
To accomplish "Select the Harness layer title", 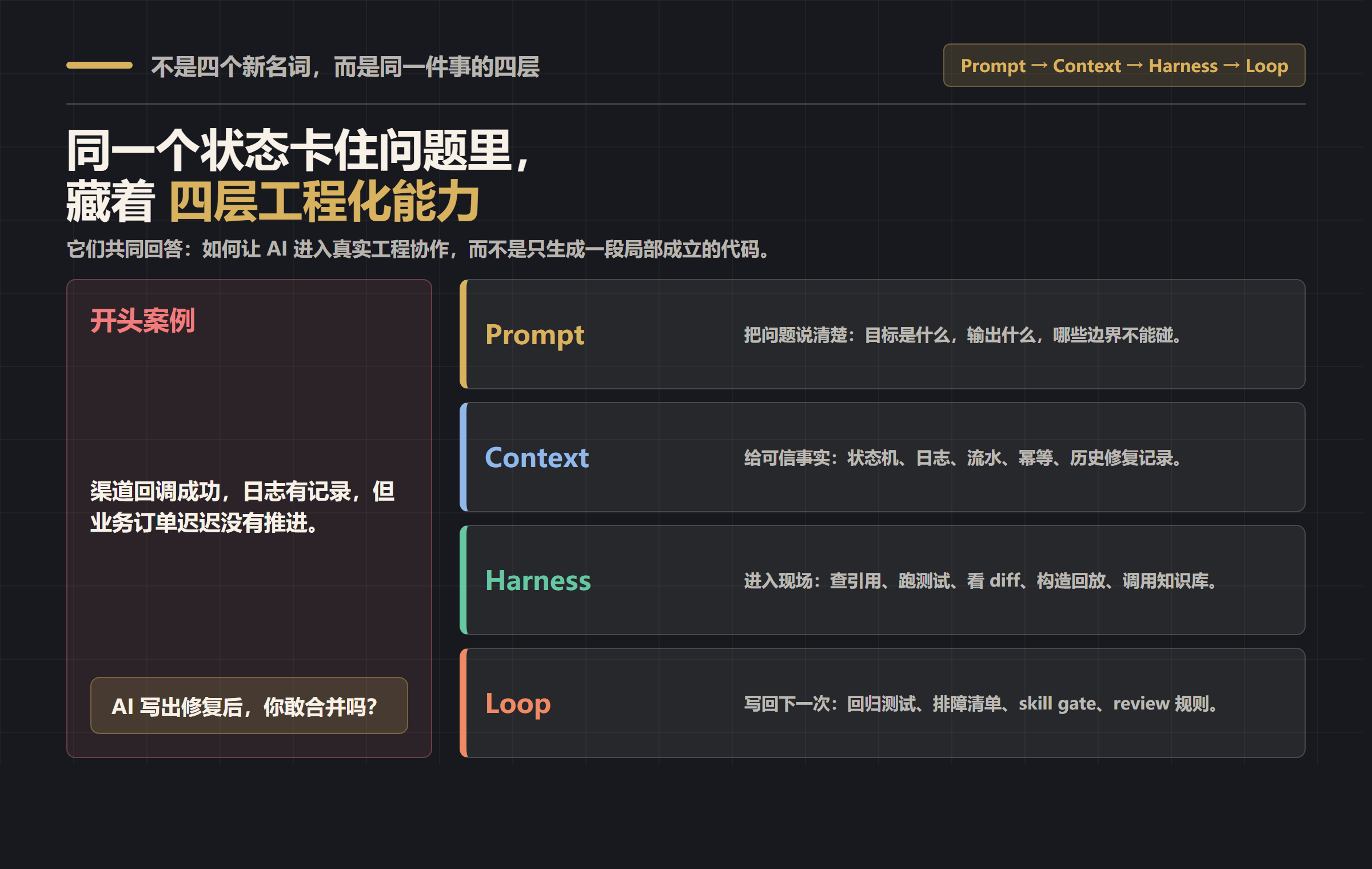I will coord(538,580).
